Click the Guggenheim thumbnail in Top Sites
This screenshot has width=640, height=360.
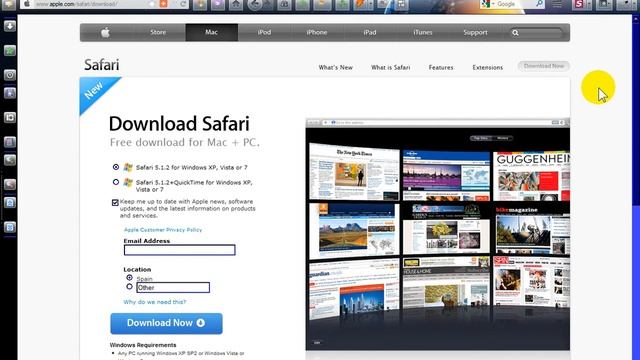531,176
